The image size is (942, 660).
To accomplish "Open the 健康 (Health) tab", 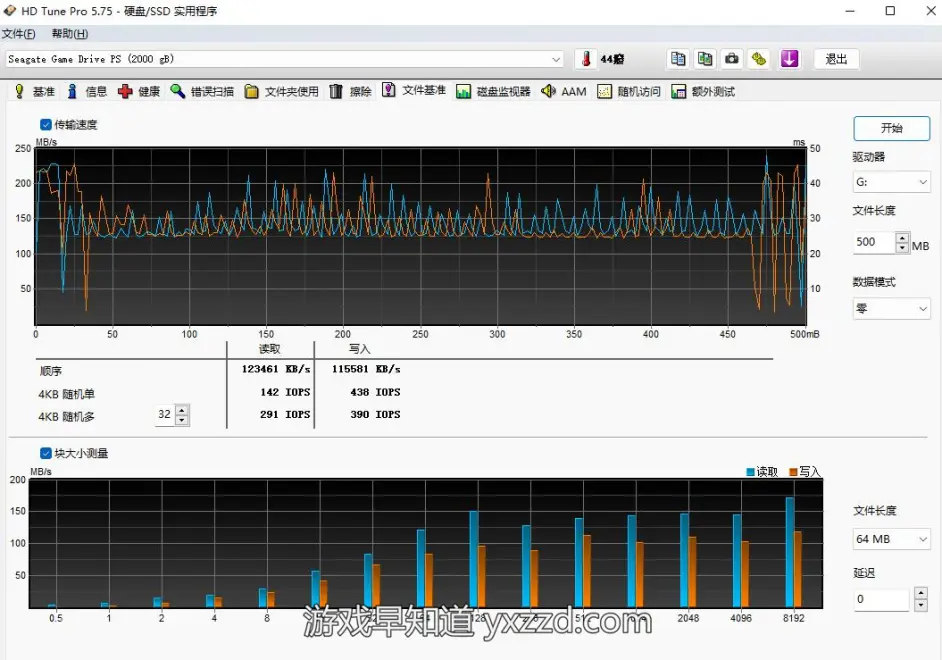I will pyautogui.click(x=139, y=92).
